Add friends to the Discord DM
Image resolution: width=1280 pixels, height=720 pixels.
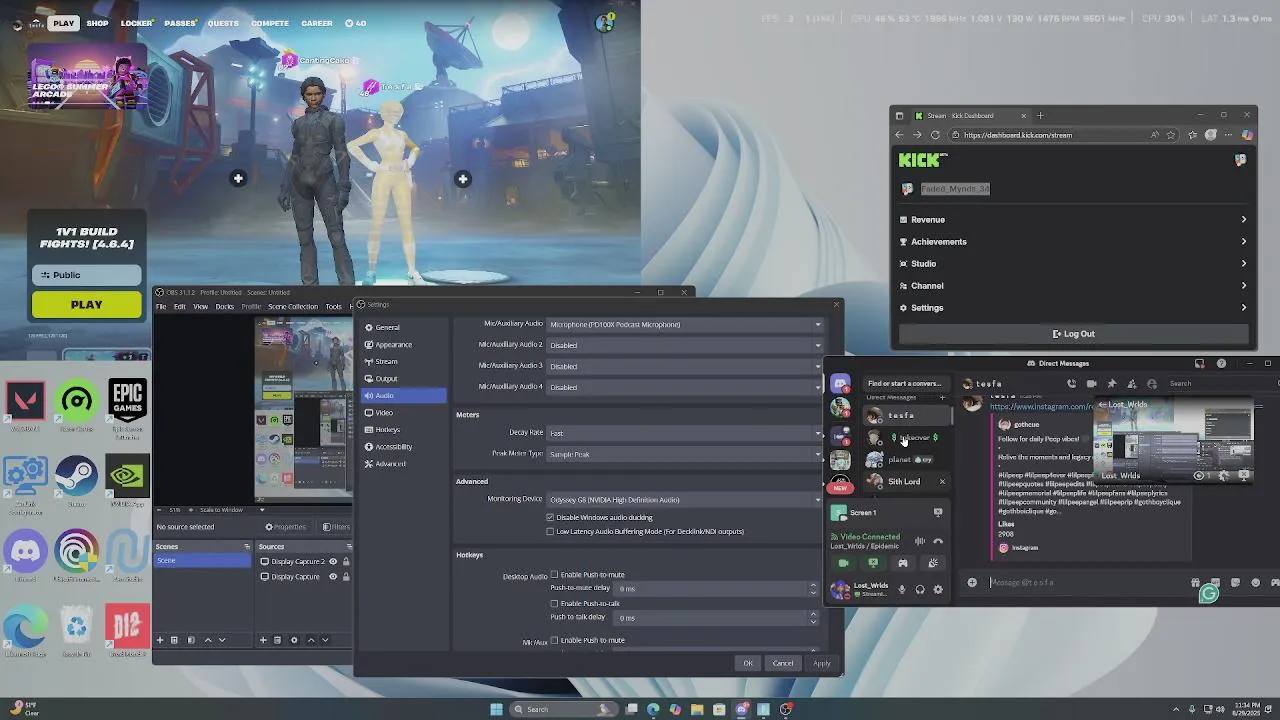1131,383
